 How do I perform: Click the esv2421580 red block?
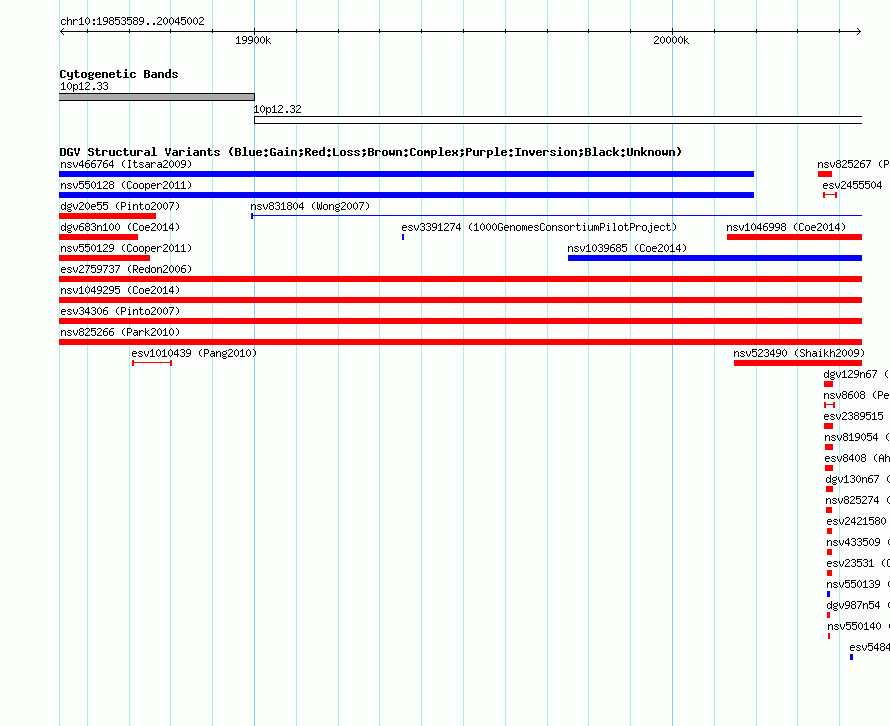(x=830, y=531)
